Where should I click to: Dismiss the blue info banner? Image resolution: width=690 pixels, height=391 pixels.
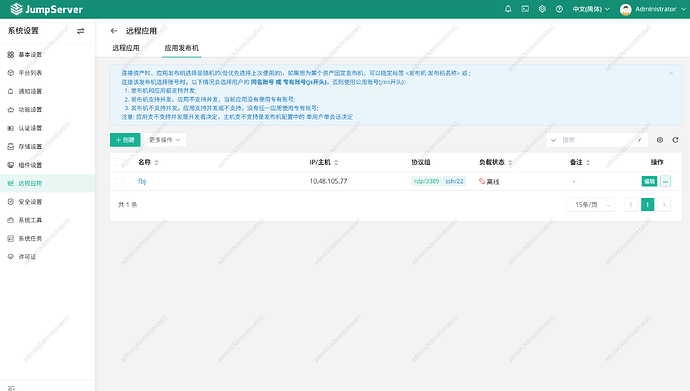pos(671,73)
